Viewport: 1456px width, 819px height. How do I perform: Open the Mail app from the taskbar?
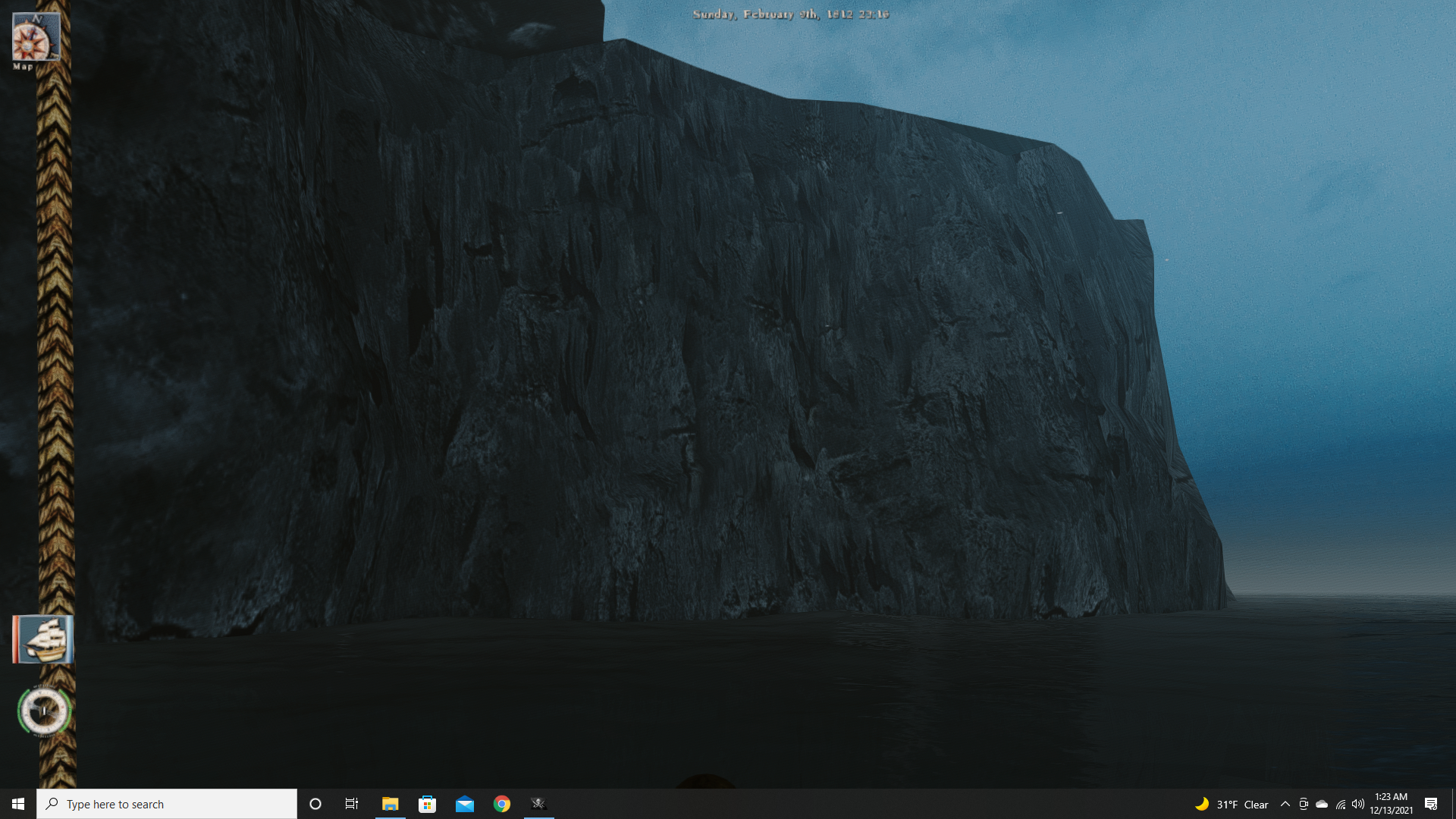click(465, 804)
